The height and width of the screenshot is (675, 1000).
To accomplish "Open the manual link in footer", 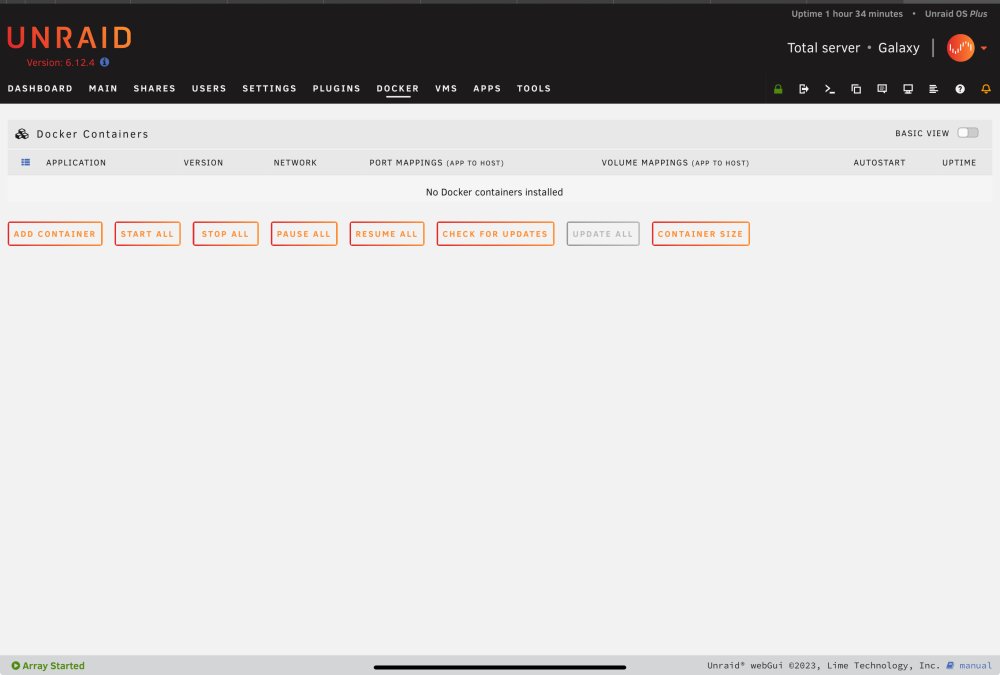I will 975,665.
